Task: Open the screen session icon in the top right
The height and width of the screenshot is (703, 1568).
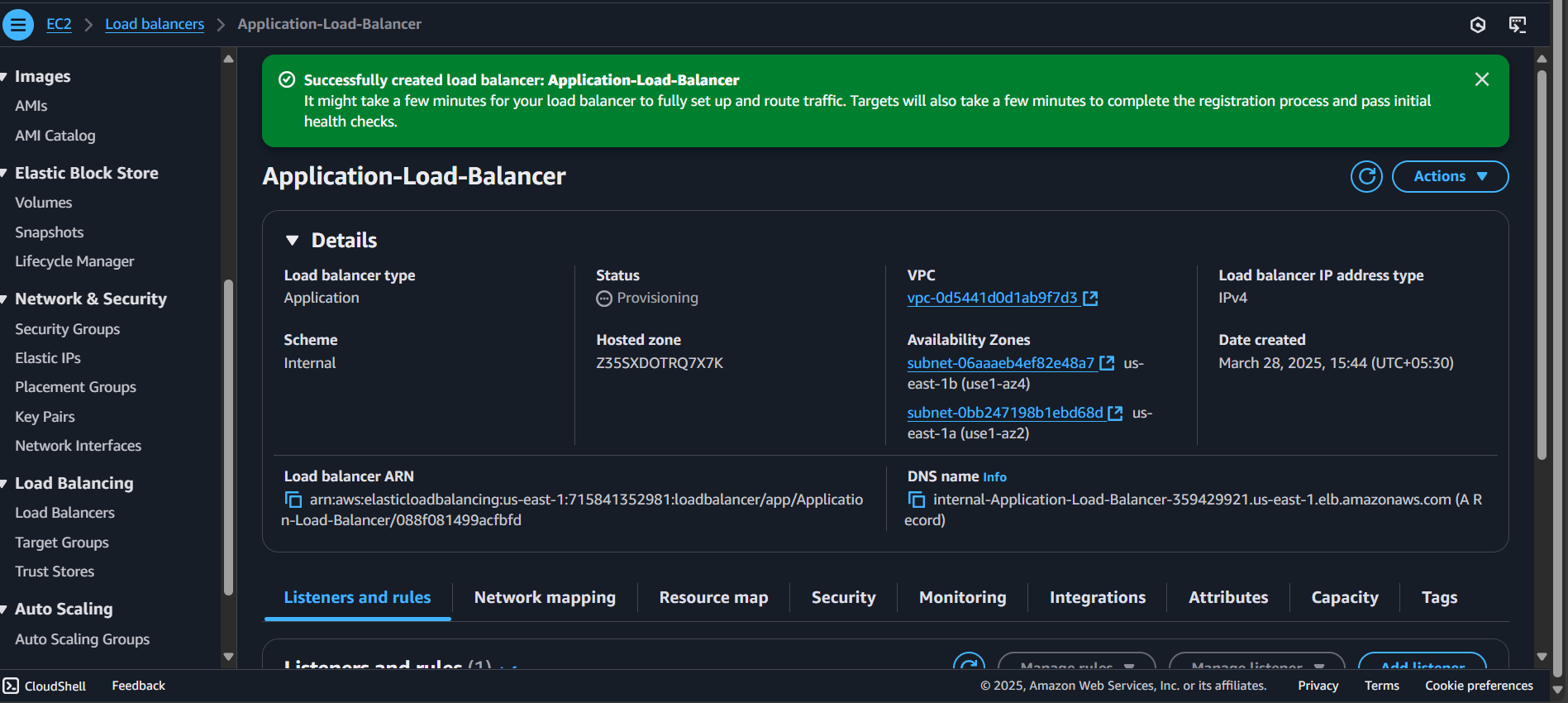Action: pyautogui.click(x=1518, y=25)
